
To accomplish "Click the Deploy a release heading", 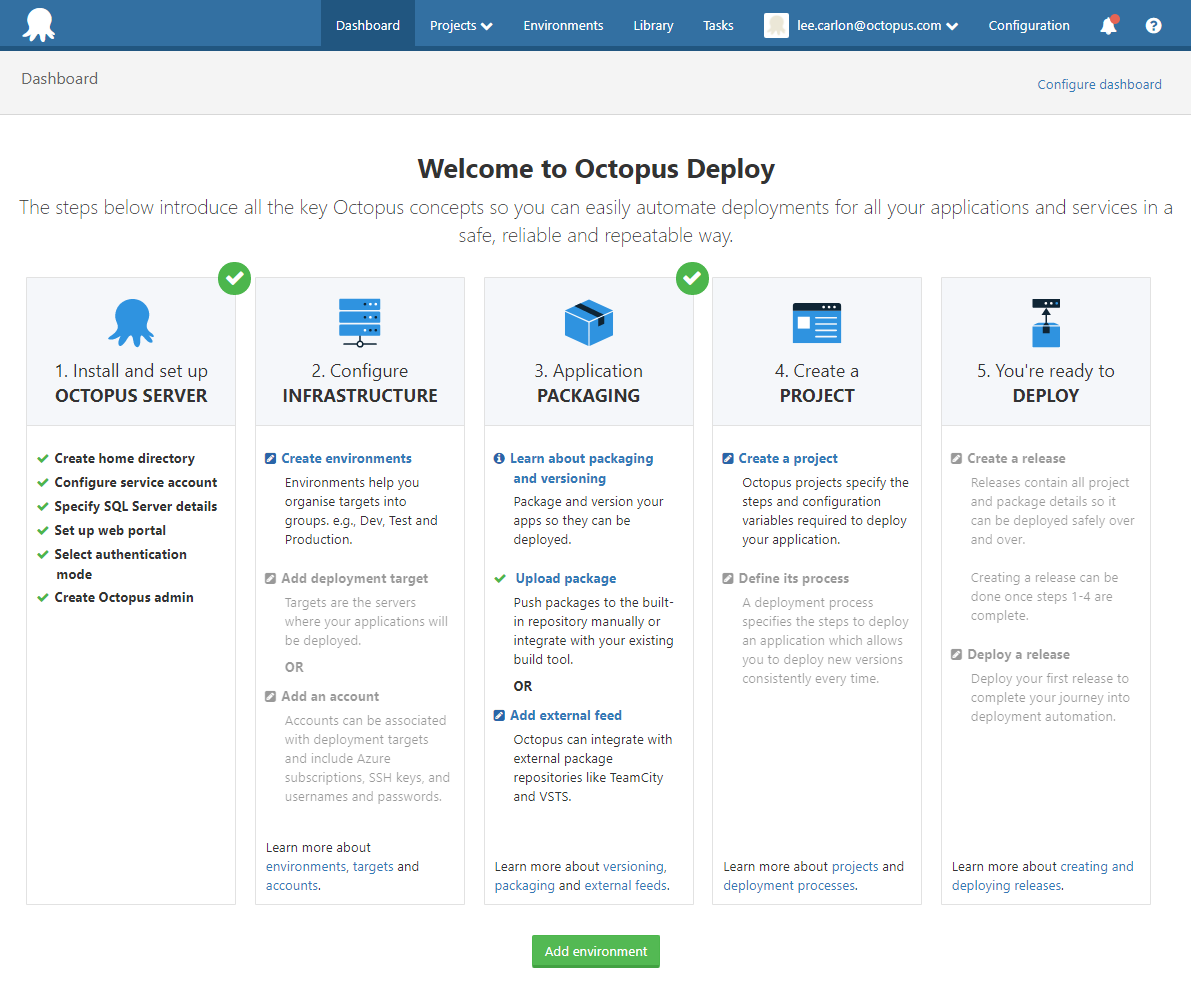I will tap(1019, 654).
